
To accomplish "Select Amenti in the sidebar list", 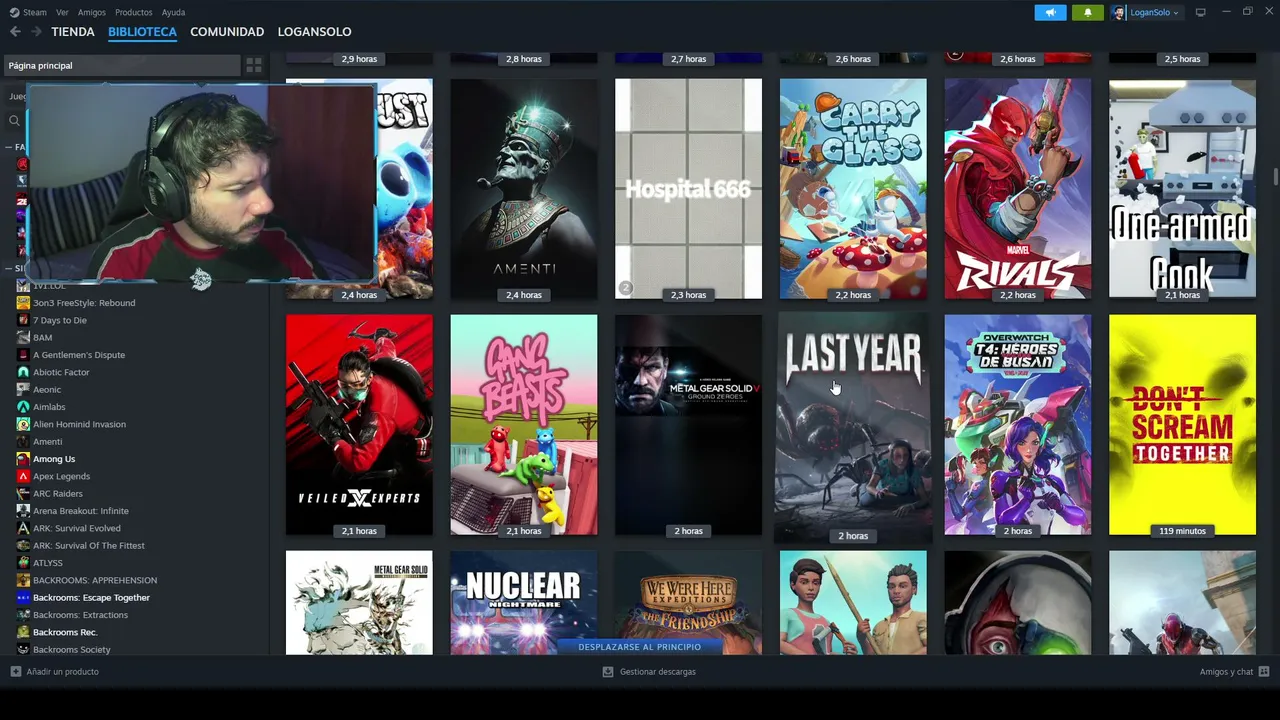I will (x=47, y=442).
